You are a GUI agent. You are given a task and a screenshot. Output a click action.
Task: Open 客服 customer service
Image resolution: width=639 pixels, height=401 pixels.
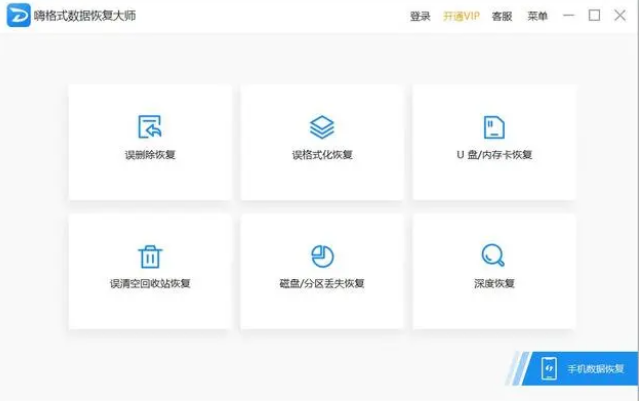[502, 16]
